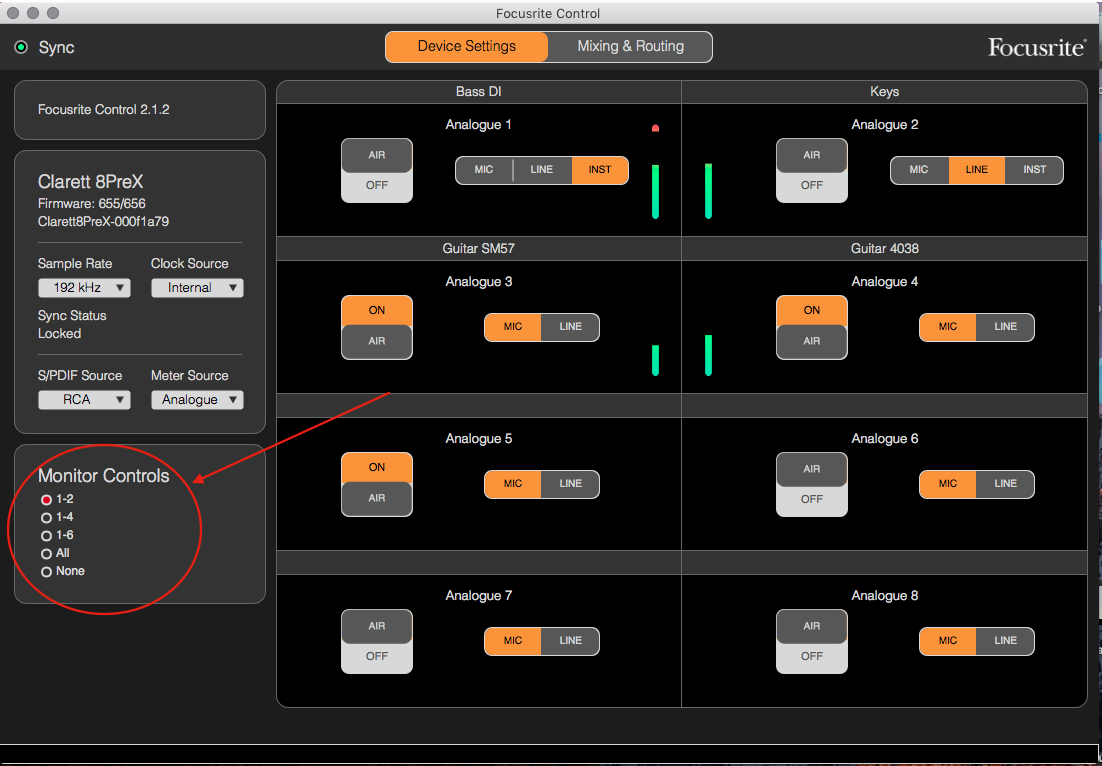The height and width of the screenshot is (766, 1102).
Task: Set Analogue 1 input to MIC
Action: (x=484, y=170)
